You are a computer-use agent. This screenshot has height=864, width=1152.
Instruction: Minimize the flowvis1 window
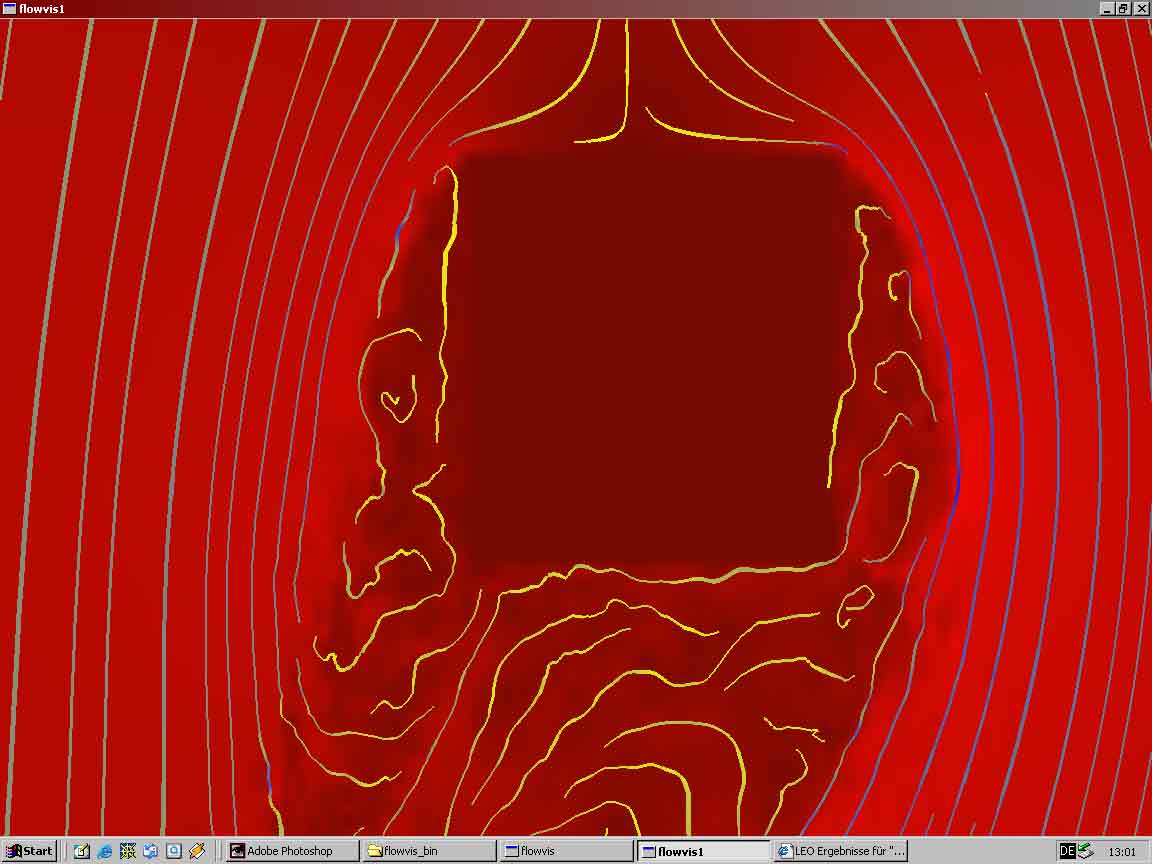tap(1107, 8)
